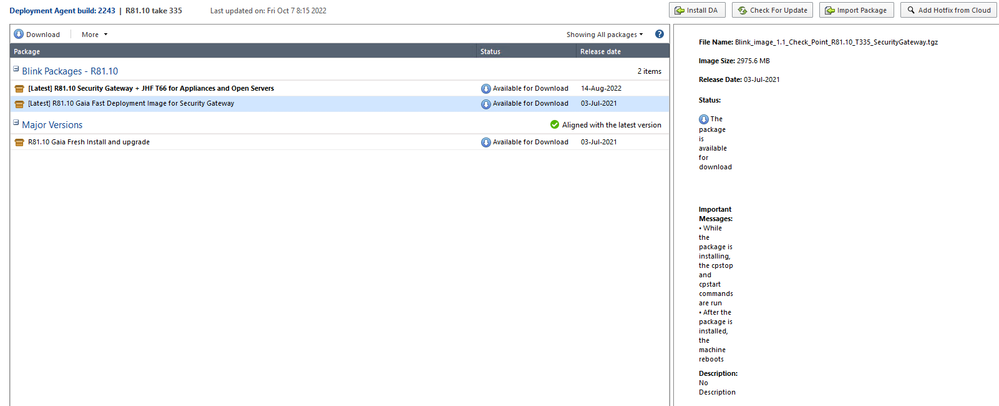Open the blue help question-mark icon
The image size is (999, 406).
click(x=659, y=34)
